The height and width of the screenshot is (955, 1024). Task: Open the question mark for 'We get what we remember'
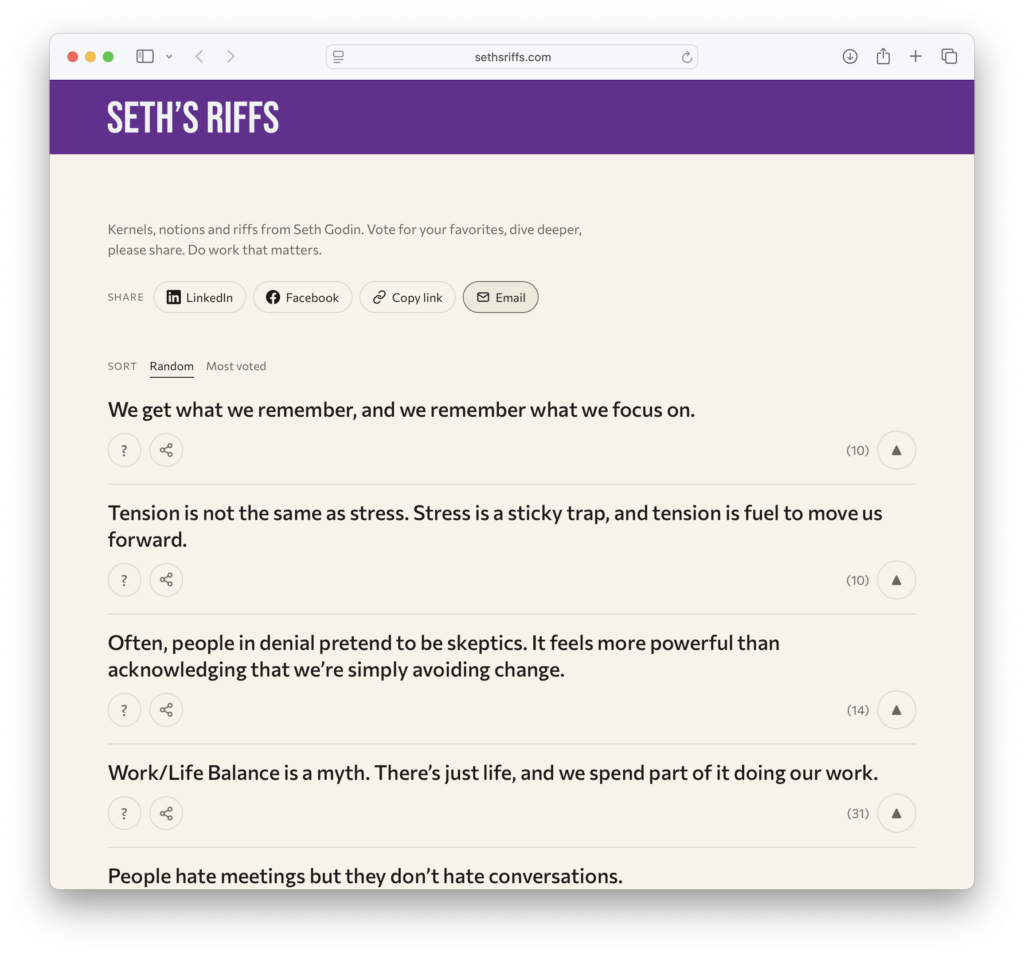click(x=124, y=450)
